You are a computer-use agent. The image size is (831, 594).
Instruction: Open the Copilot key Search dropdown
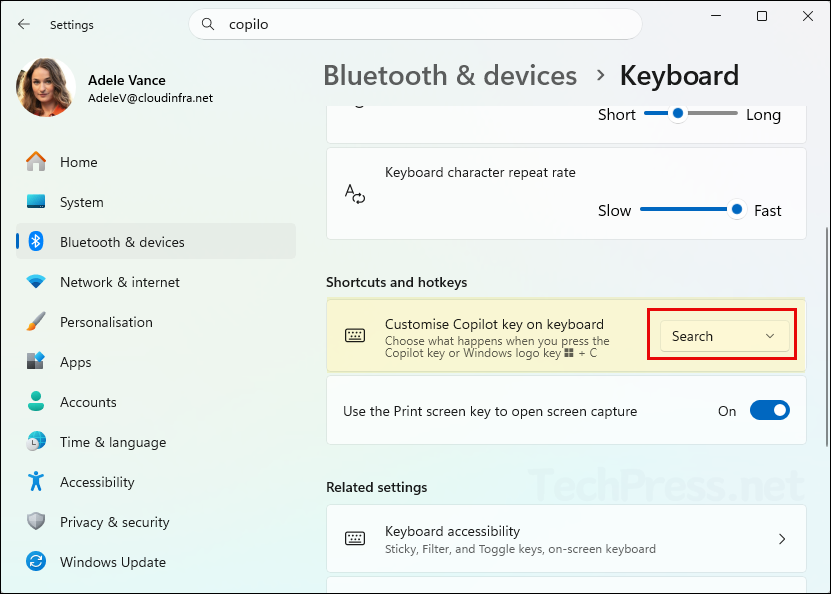pyautogui.click(x=721, y=336)
